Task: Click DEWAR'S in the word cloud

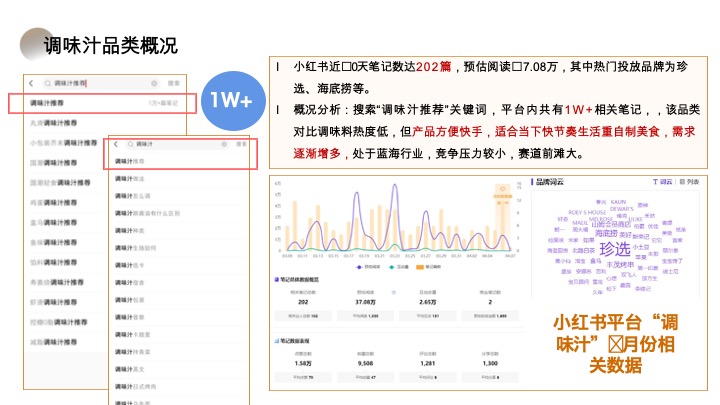Action: pyautogui.click(x=622, y=209)
